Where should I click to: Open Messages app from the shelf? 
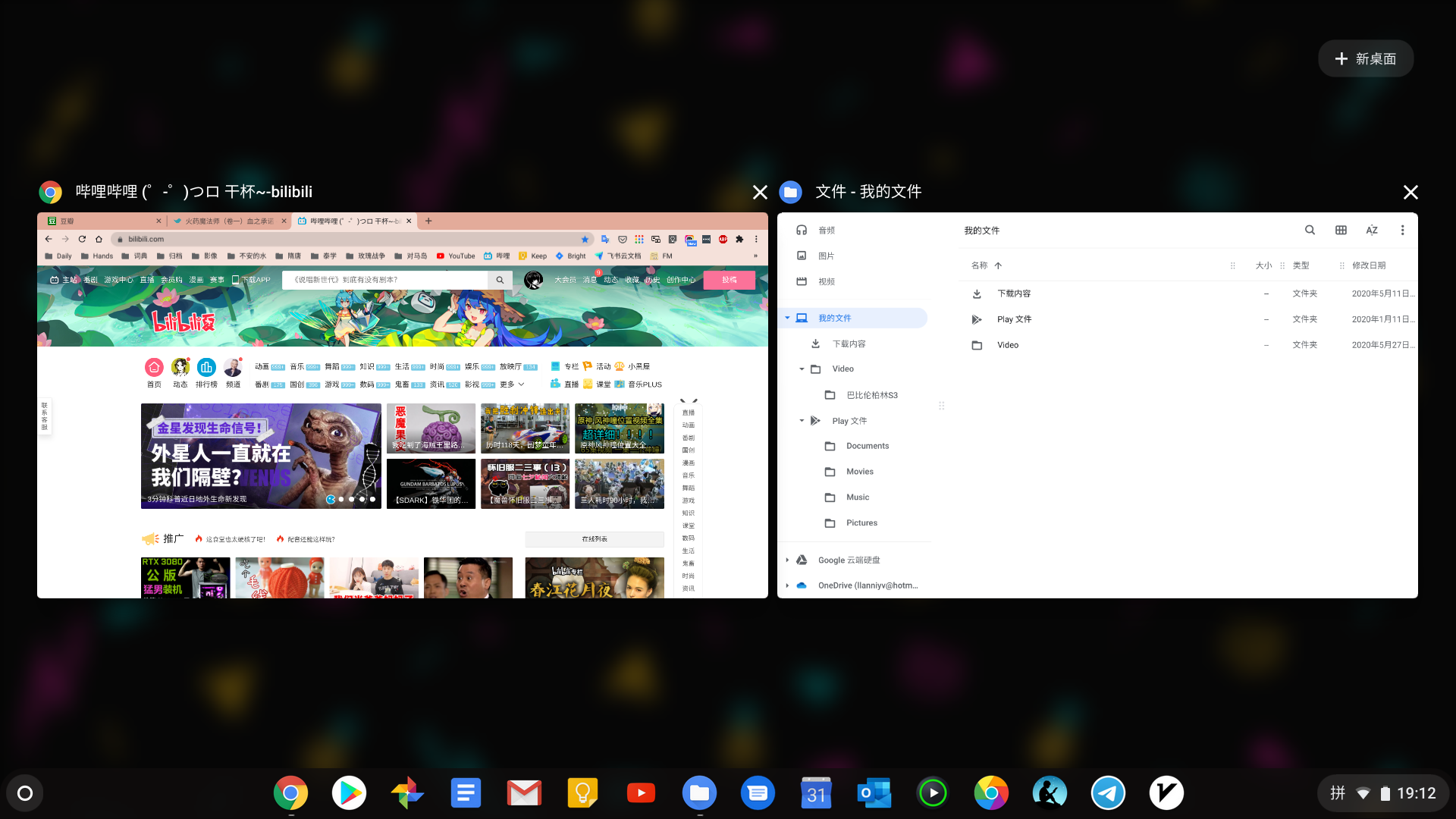(x=758, y=793)
